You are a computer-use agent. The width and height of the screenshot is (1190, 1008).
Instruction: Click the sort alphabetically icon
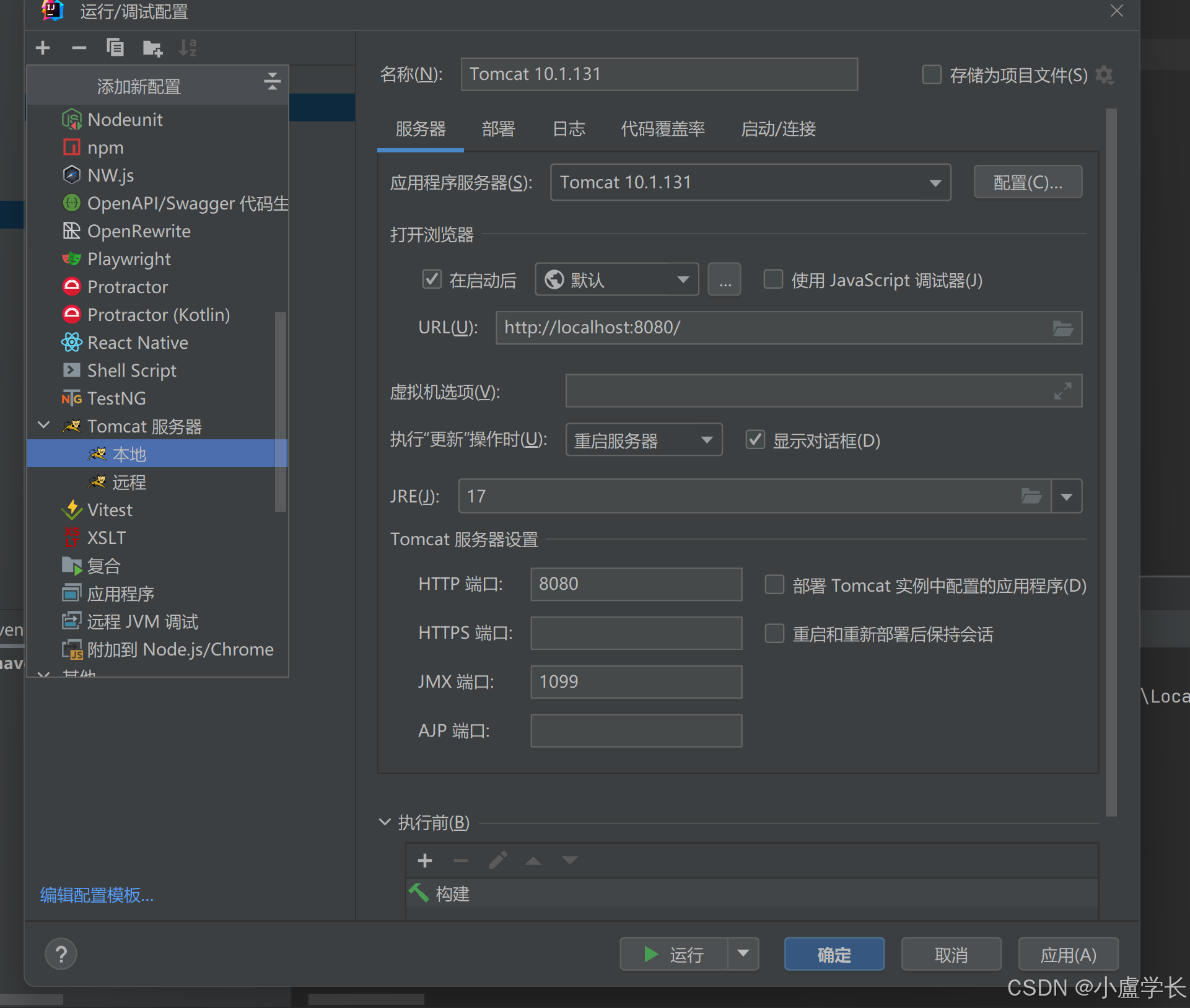[188, 48]
